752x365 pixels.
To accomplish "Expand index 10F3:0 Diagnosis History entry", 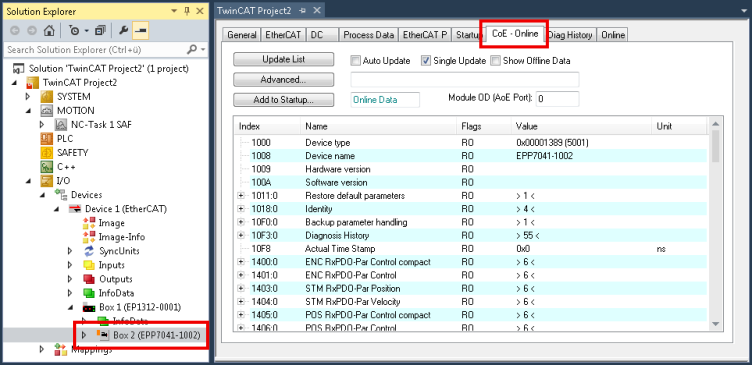I will (x=241, y=235).
